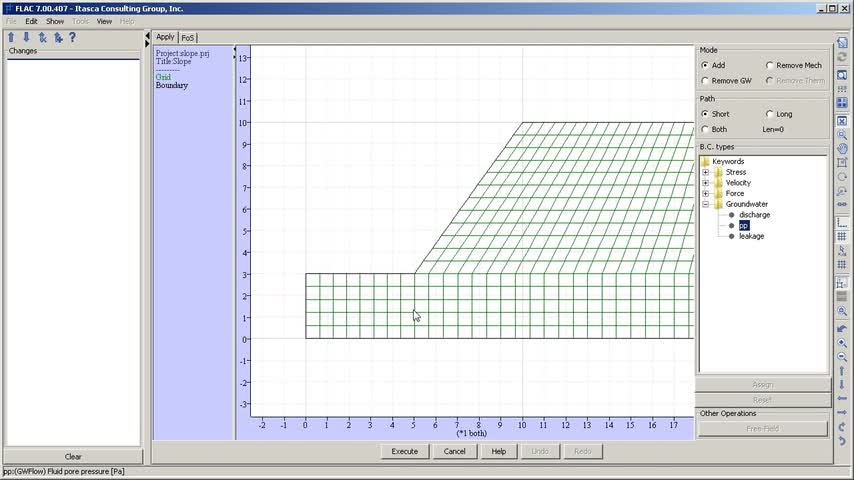854x480 pixels.
Task: Select the Remove GW radio button
Action: coord(705,81)
